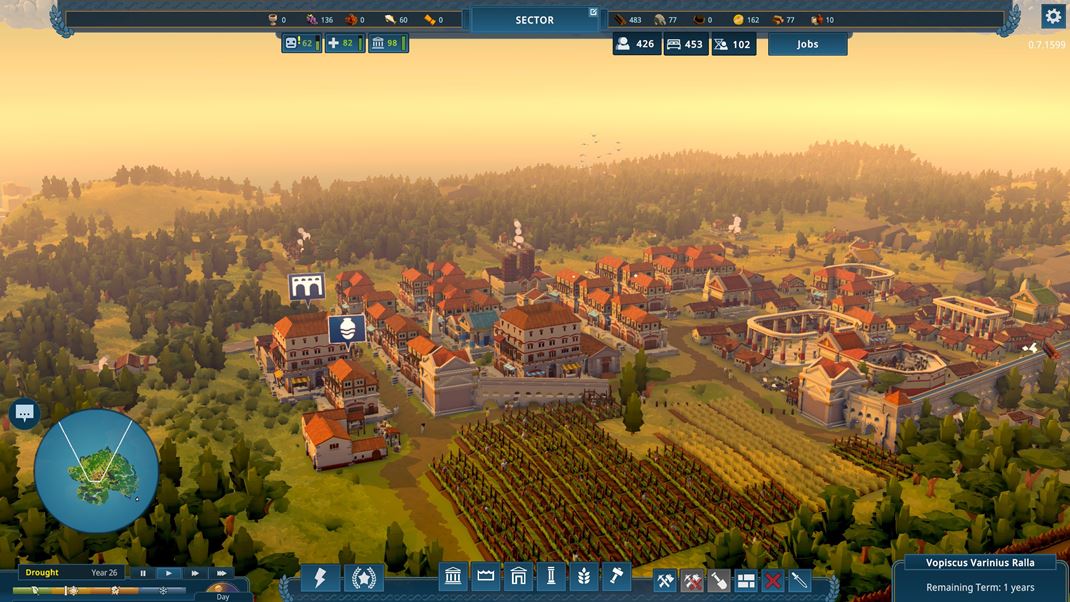Click the red X demolish tool
The image size is (1070, 602).
[772, 580]
